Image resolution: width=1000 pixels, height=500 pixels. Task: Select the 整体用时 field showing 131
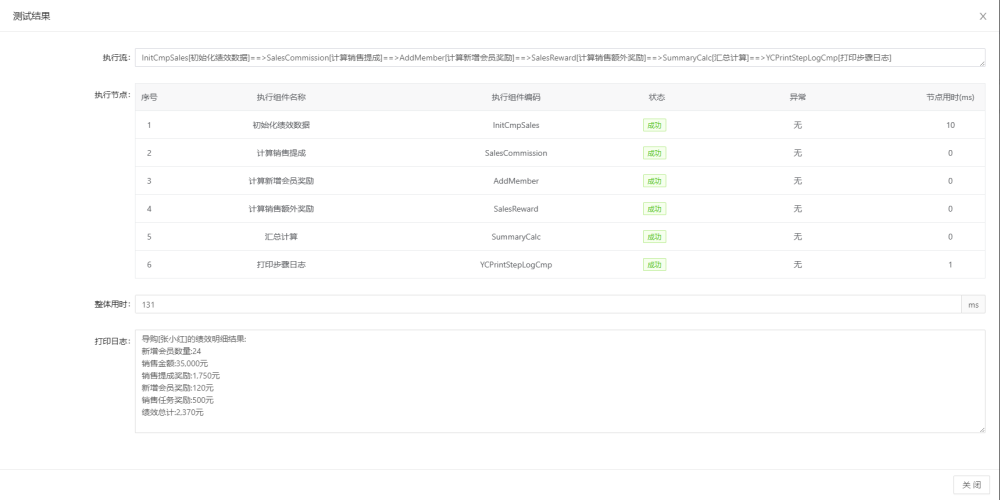(548, 305)
